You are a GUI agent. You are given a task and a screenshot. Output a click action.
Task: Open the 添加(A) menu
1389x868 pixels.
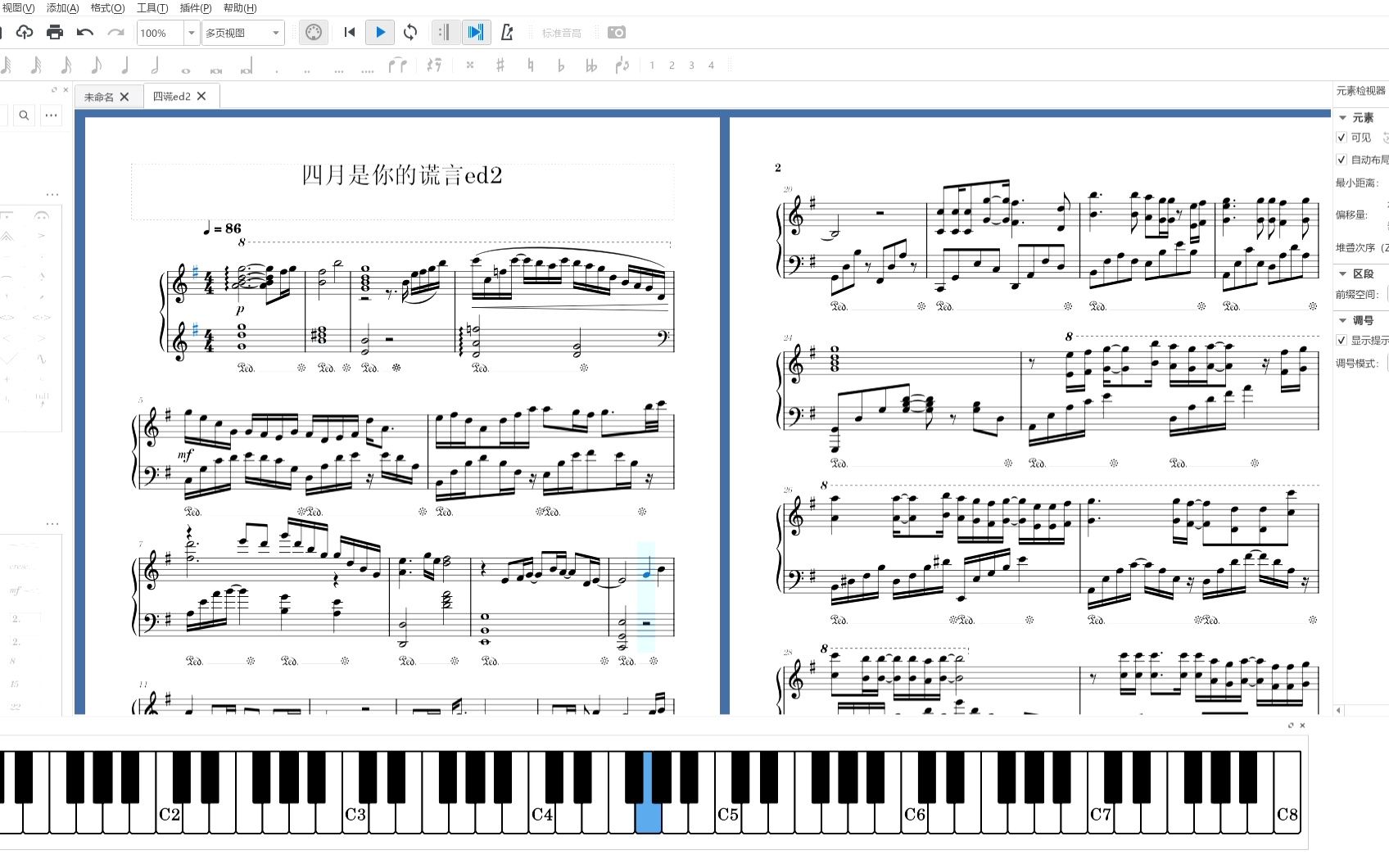pyautogui.click(x=63, y=8)
